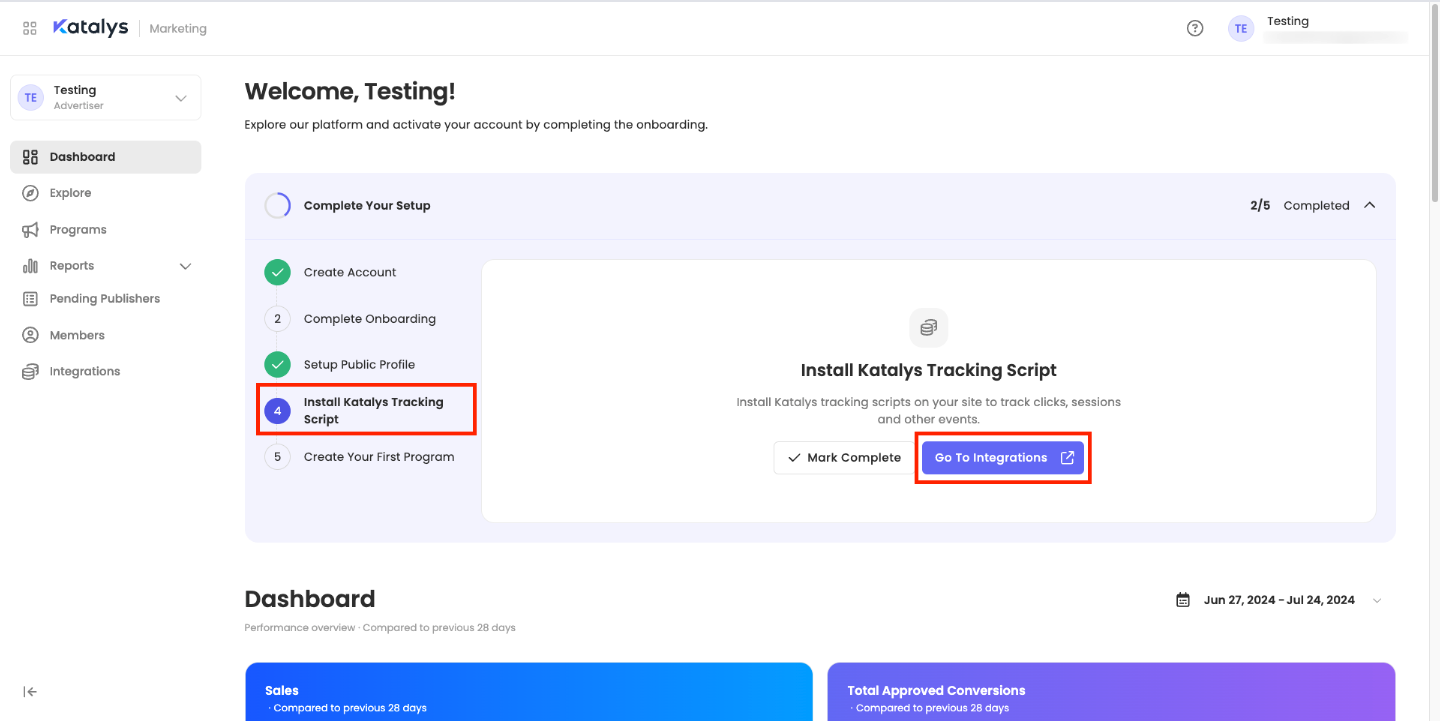Click the Programs megaphone icon

click(30, 230)
